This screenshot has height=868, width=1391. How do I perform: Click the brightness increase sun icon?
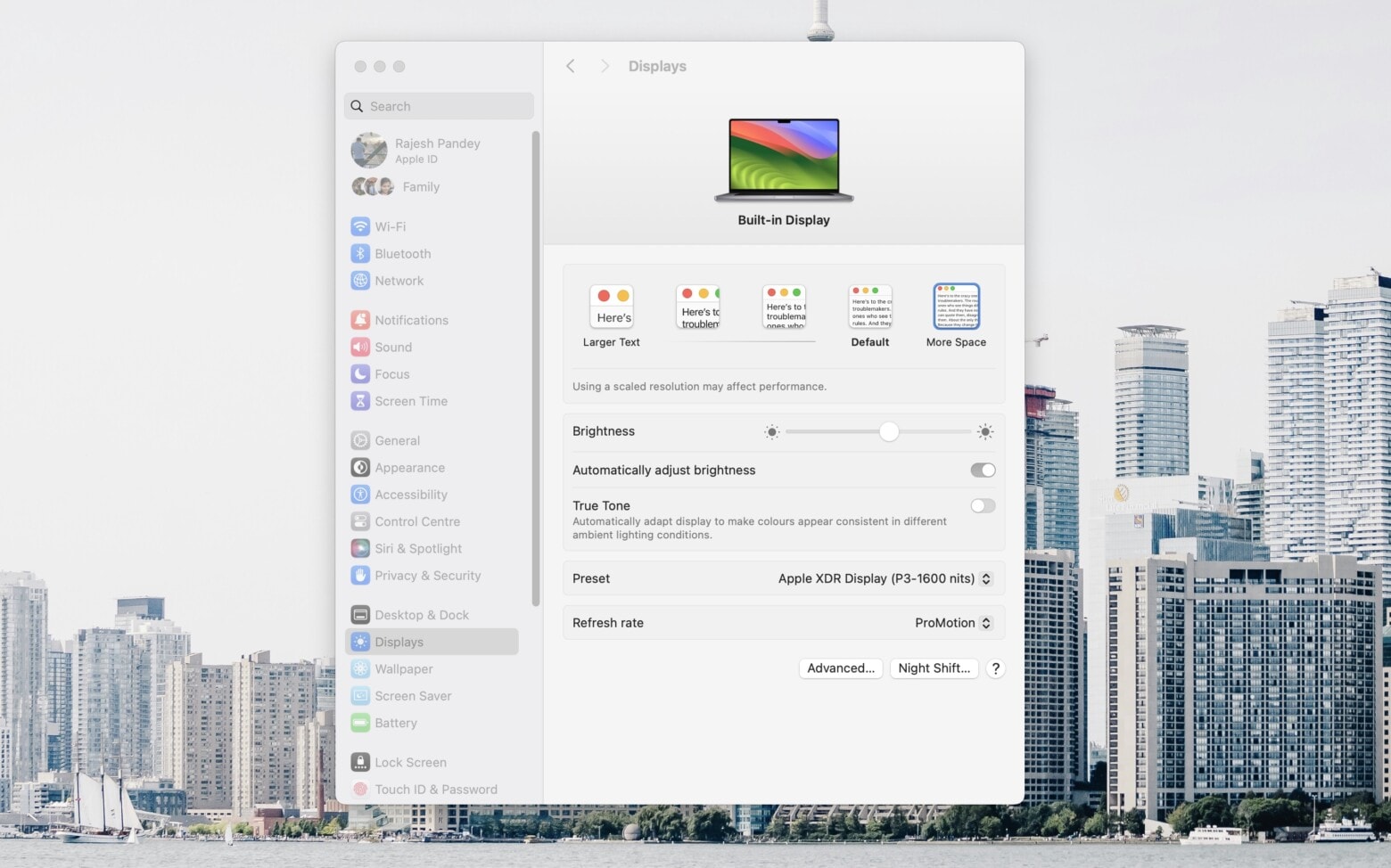click(984, 431)
